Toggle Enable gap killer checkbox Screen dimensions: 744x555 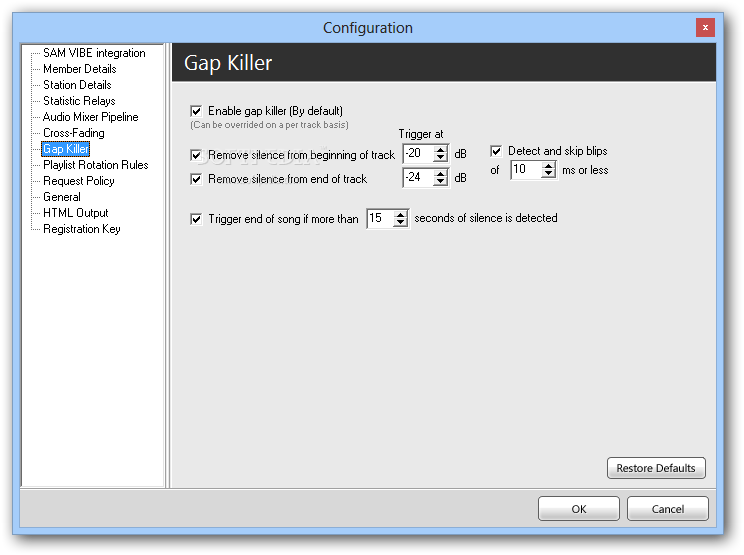pyautogui.click(x=196, y=111)
